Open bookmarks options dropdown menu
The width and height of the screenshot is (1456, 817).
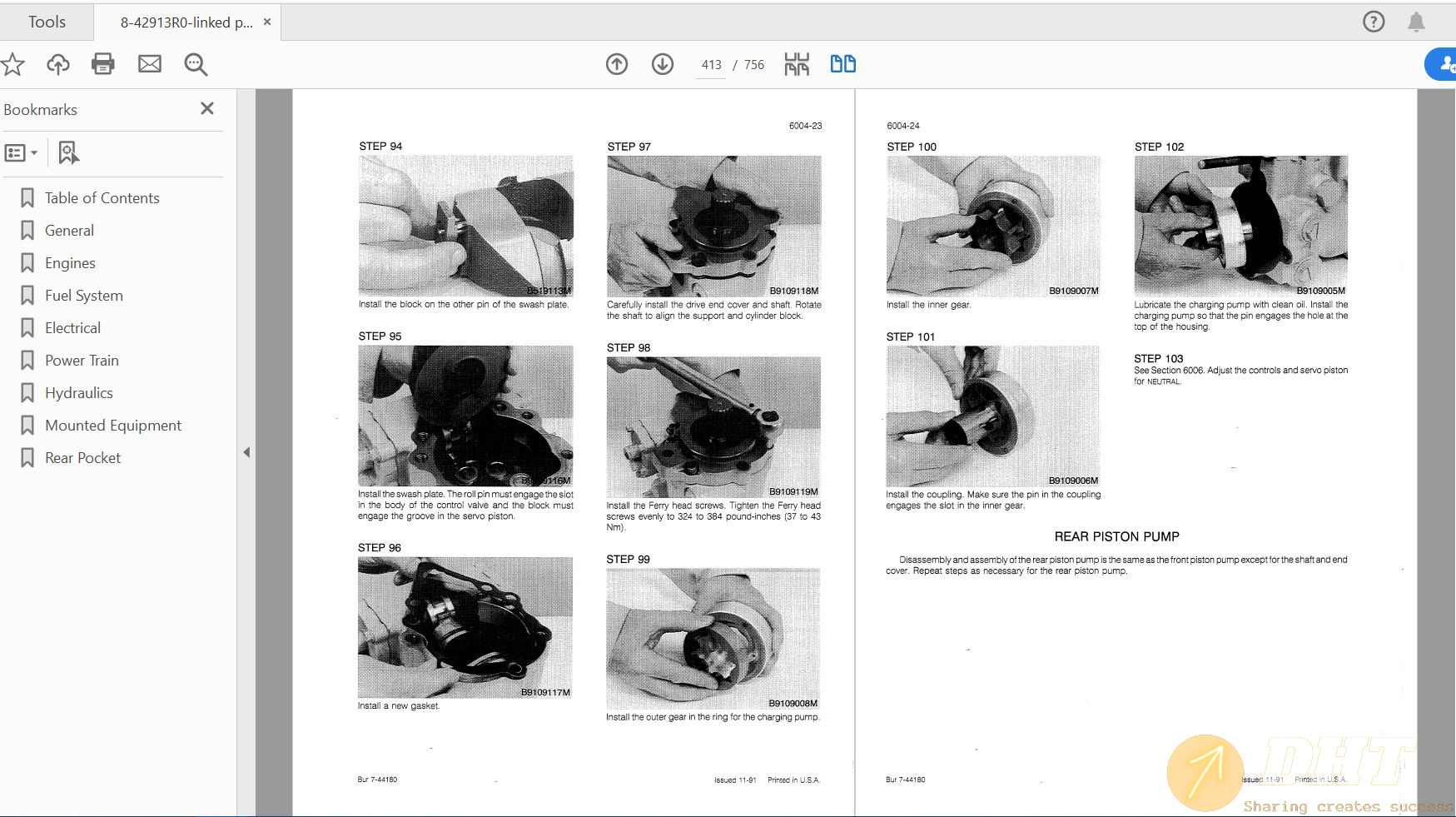(21, 153)
